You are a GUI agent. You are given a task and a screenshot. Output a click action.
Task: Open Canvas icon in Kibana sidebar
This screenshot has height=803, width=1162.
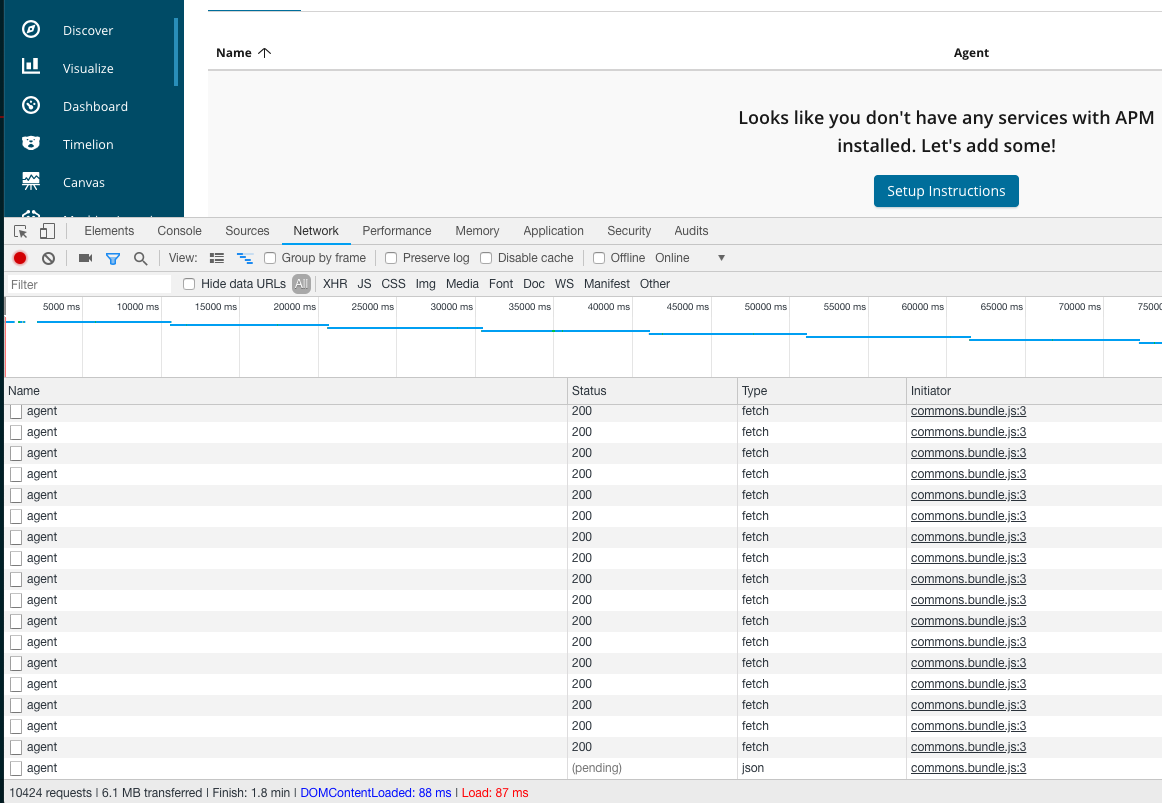(x=30, y=181)
